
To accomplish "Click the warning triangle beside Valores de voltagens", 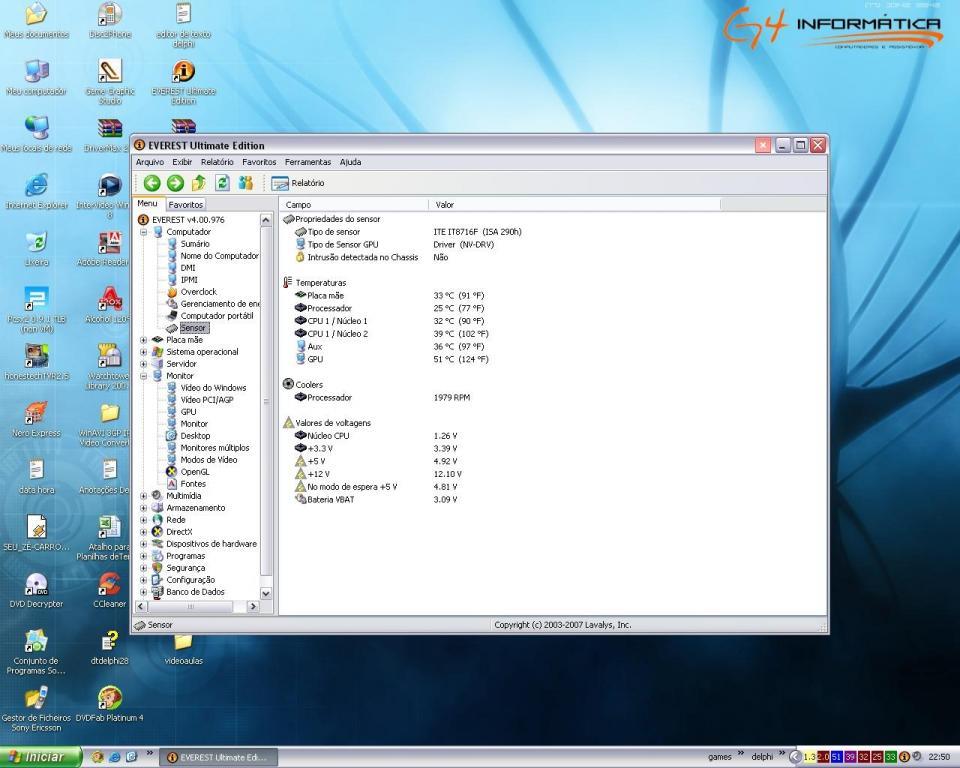I will point(288,423).
